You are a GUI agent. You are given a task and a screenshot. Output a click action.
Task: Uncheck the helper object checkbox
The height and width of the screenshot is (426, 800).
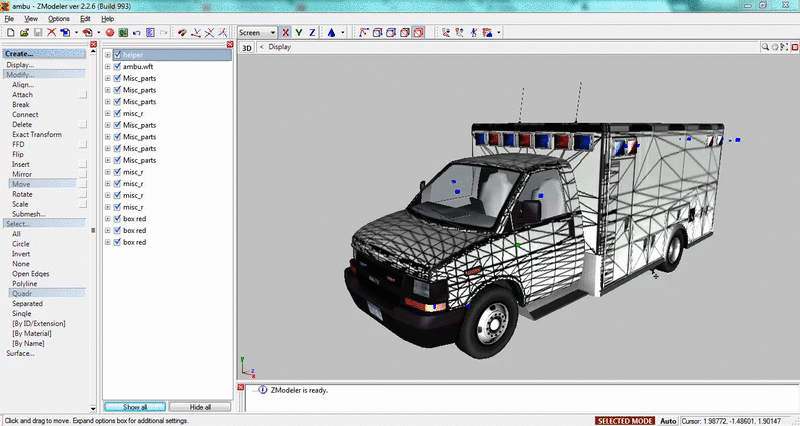117,55
